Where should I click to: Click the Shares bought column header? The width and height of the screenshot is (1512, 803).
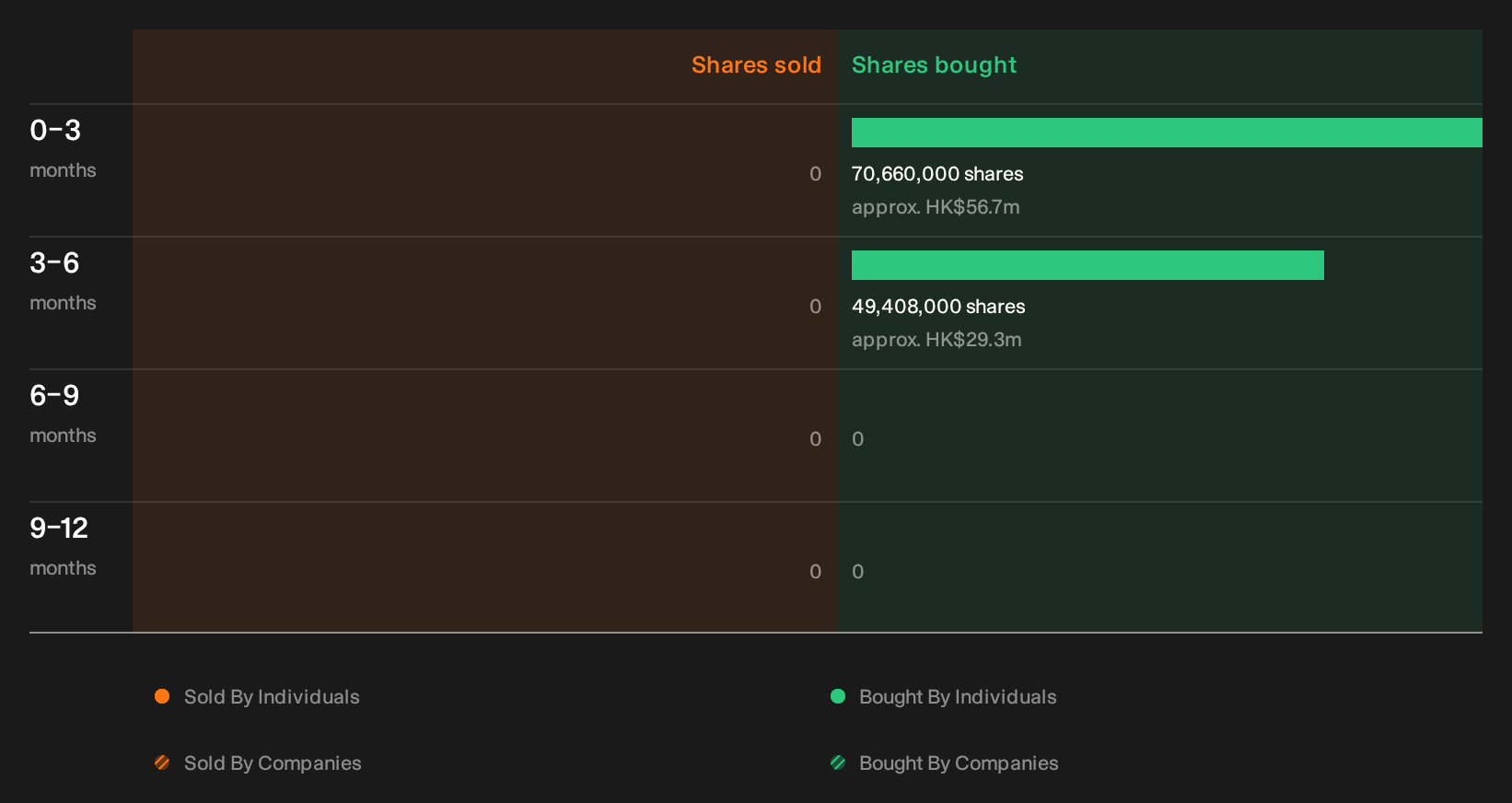[x=934, y=65]
